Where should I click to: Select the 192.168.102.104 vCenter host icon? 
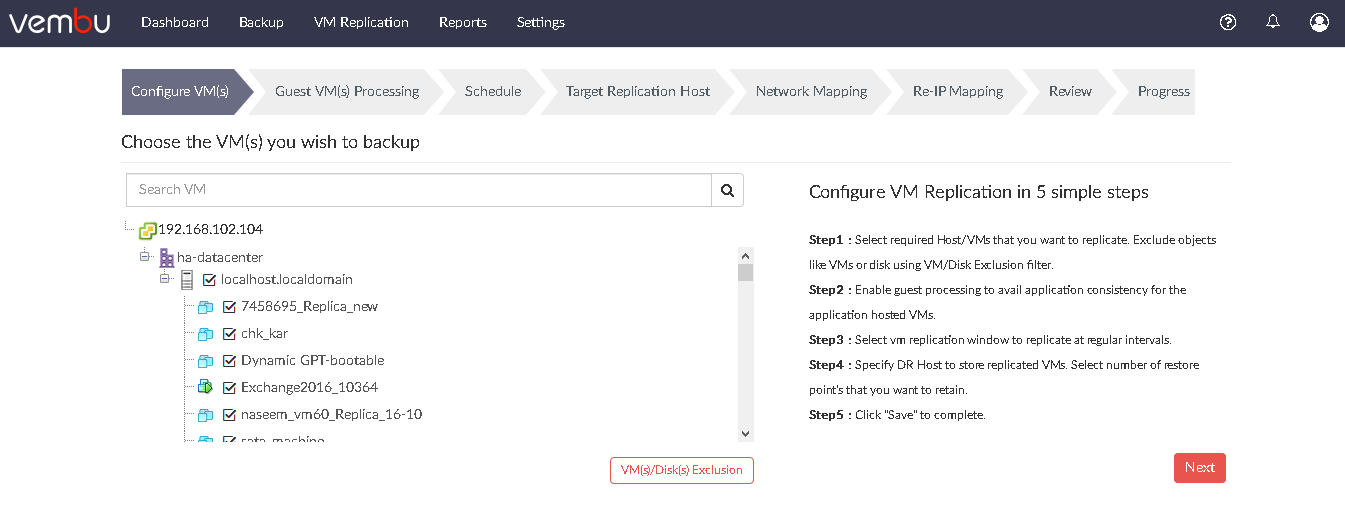point(147,230)
